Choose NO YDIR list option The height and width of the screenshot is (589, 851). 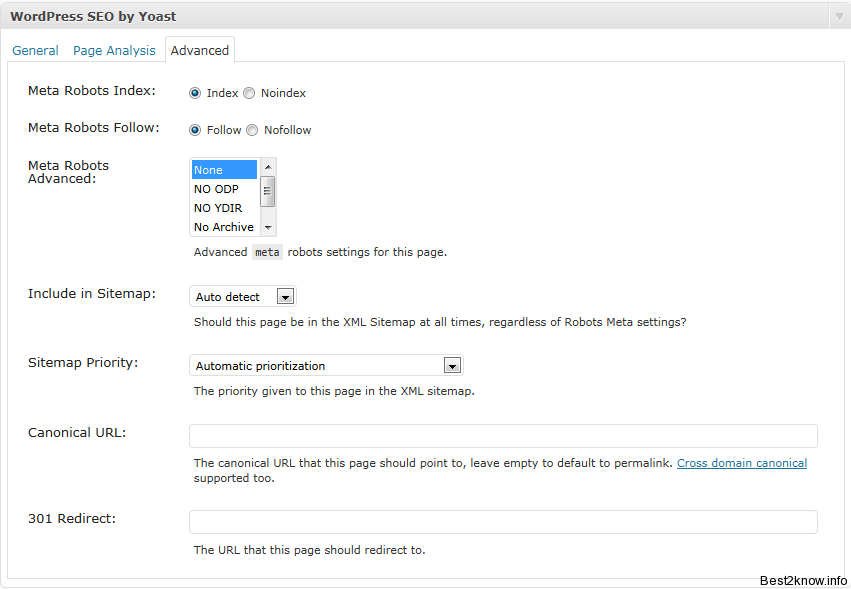(224, 208)
